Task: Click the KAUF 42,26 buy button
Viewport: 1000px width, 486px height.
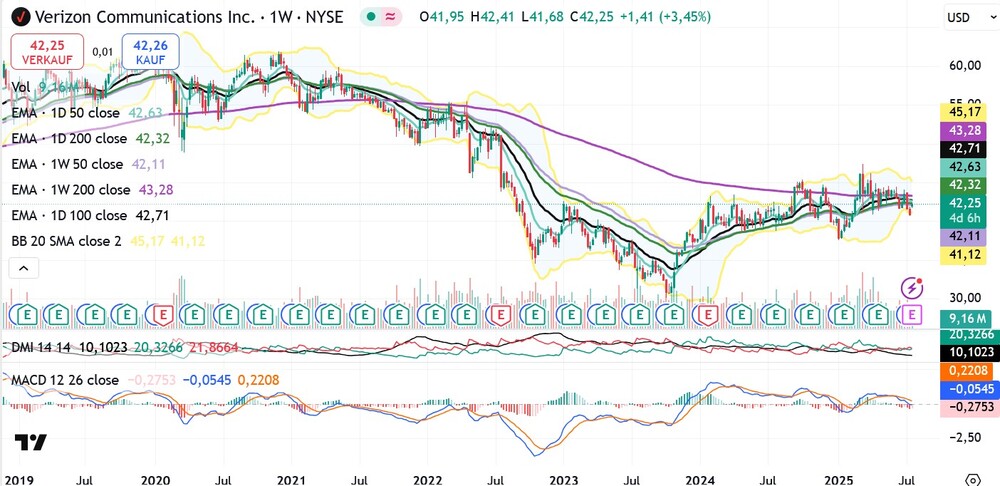Action: 150,52
